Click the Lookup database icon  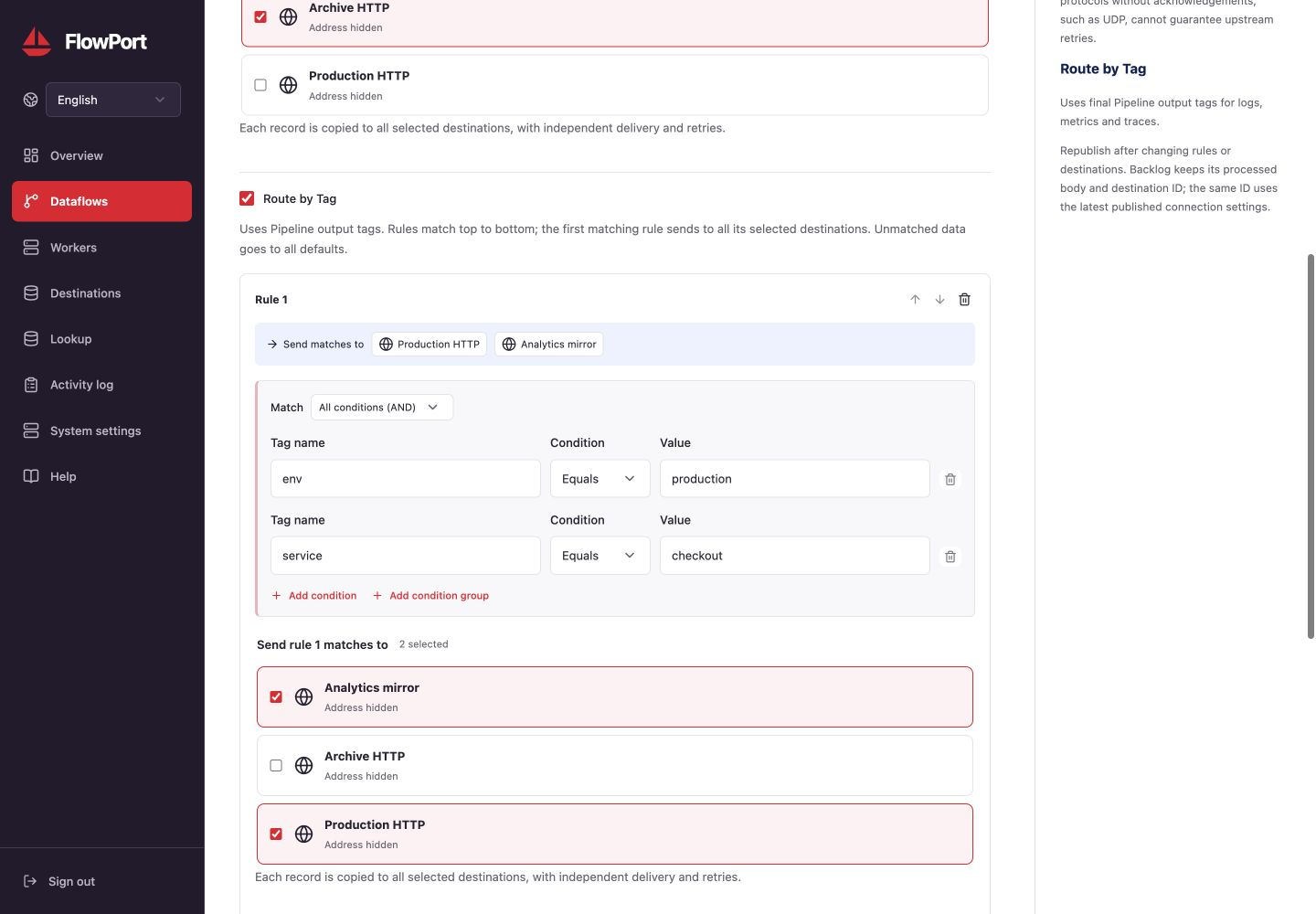31,339
